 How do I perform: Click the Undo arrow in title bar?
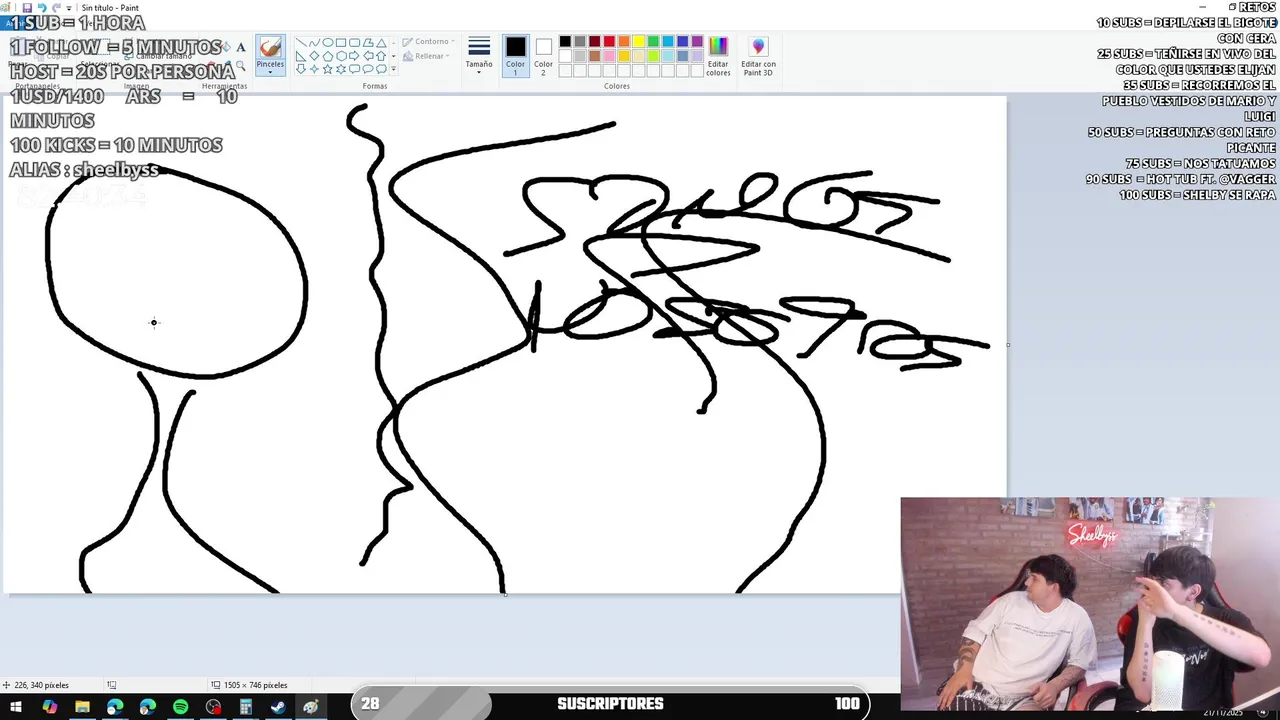(42, 8)
